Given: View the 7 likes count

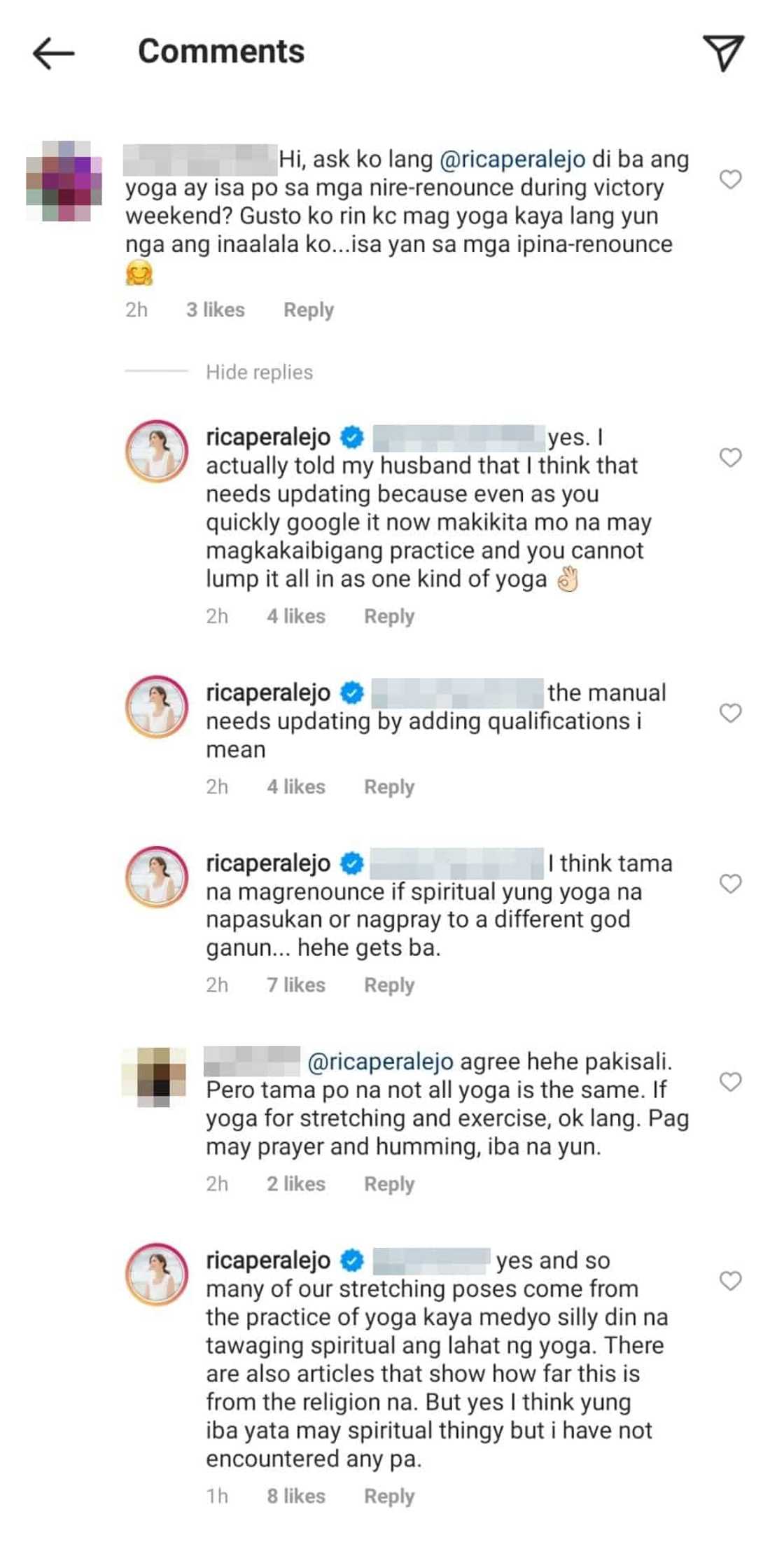Looking at the screenshot, I should (295, 985).
